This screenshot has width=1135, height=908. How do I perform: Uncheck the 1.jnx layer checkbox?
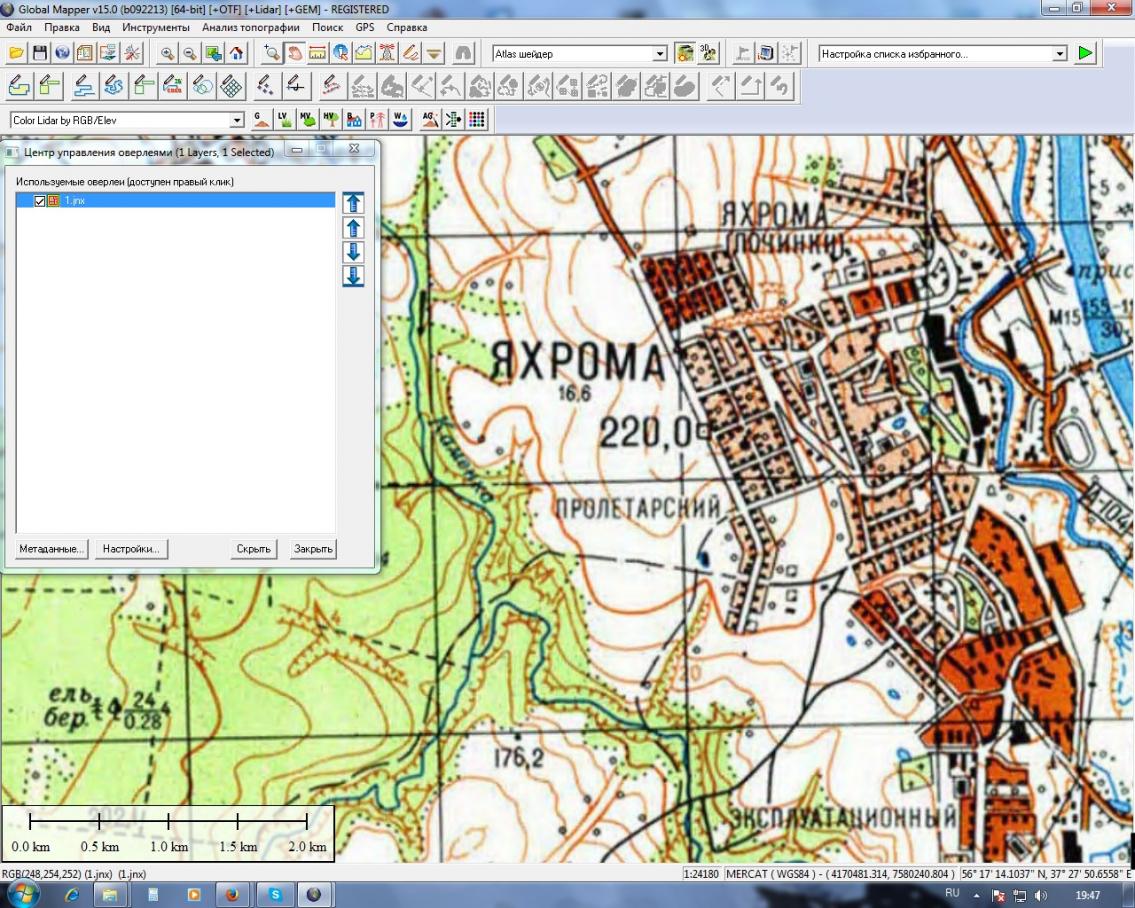[40, 201]
